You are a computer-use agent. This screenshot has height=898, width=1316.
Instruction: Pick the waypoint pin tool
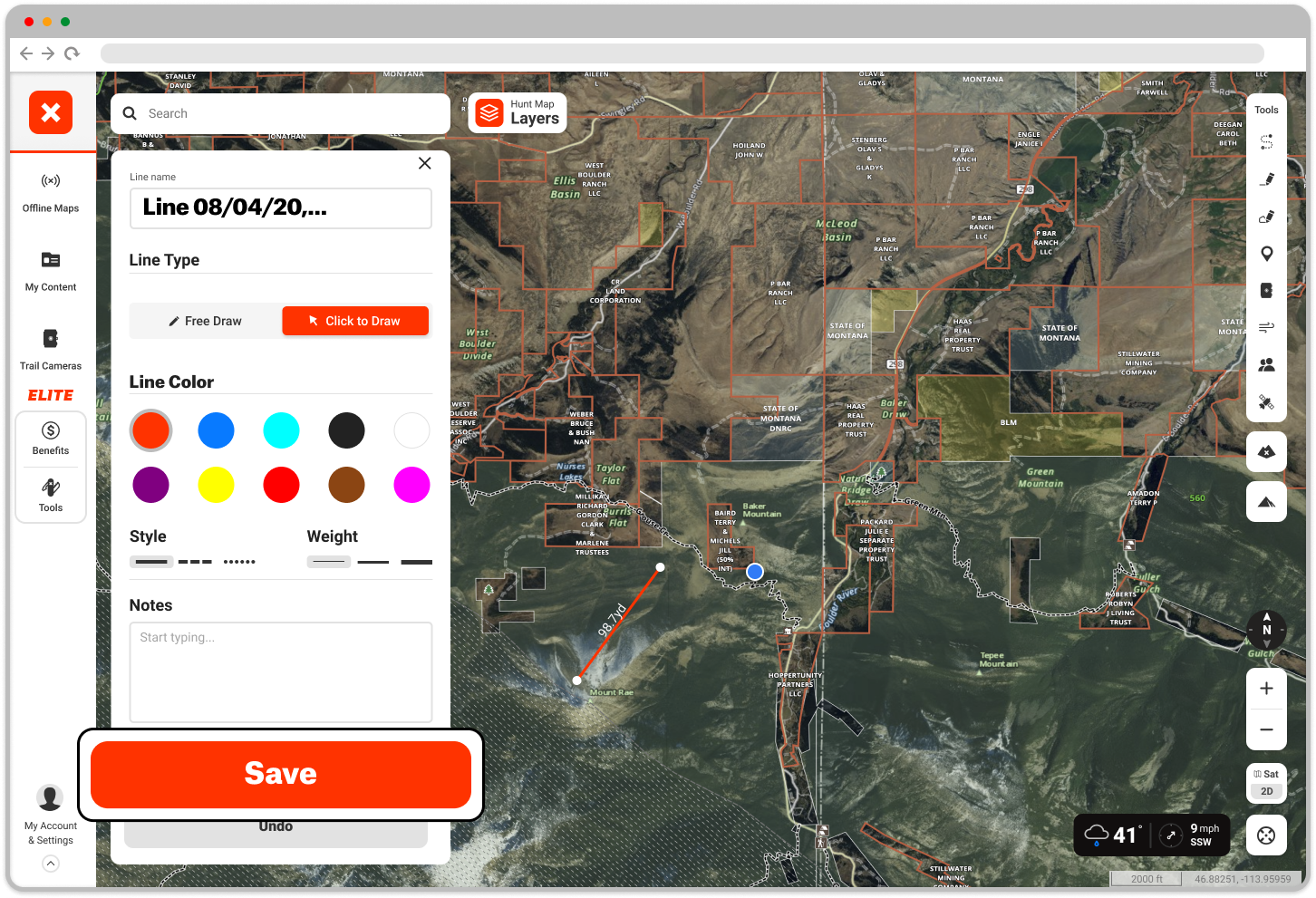click(x=1266, y=254)
